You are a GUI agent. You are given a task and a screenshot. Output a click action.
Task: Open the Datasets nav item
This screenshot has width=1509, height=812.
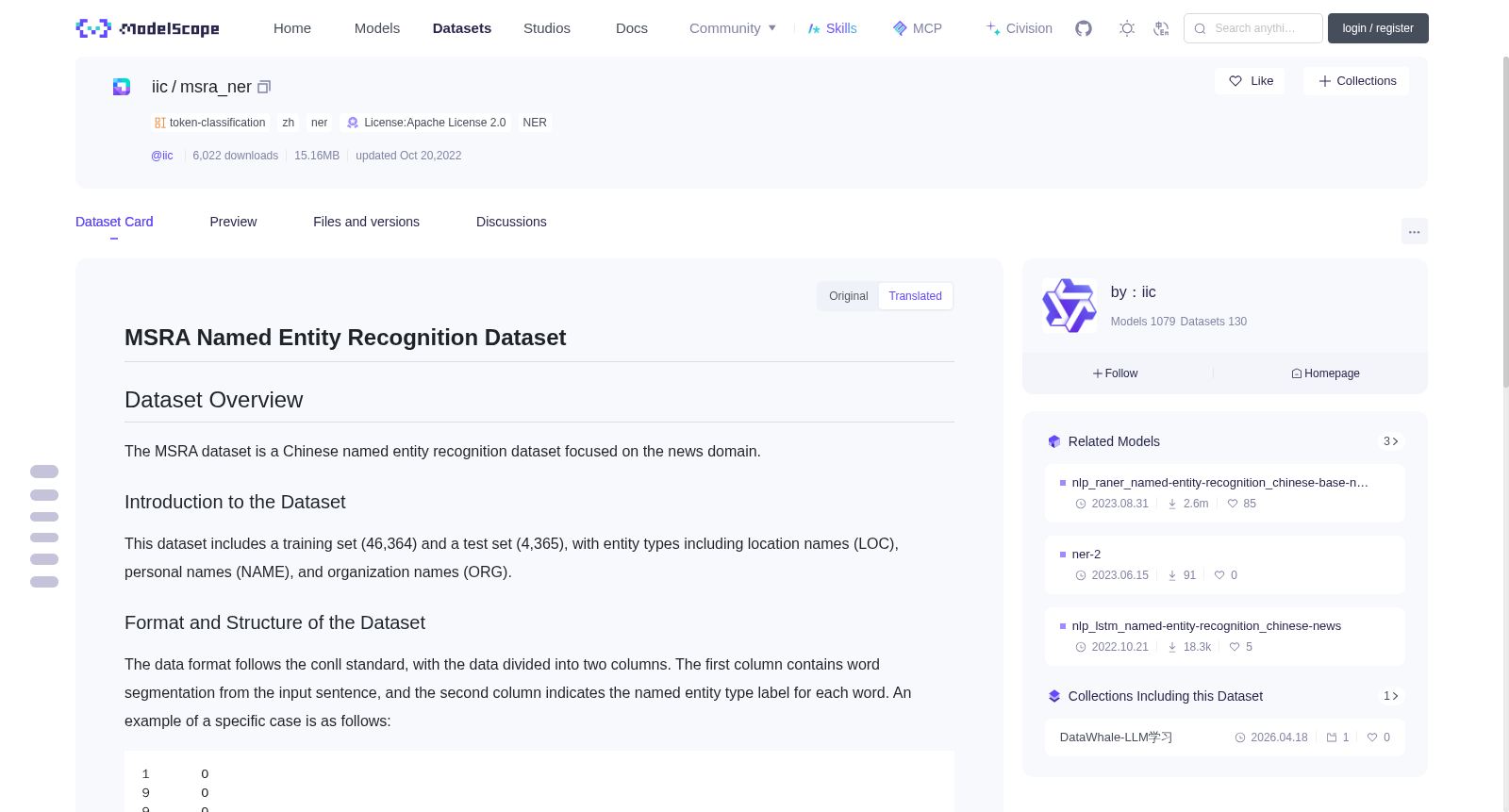(x=462, y=28)
